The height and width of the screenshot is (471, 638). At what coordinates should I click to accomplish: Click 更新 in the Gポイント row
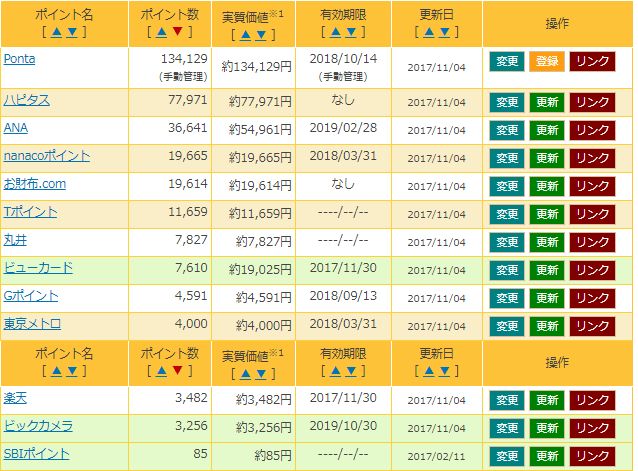pyautogui.click(x=547, y=299)
